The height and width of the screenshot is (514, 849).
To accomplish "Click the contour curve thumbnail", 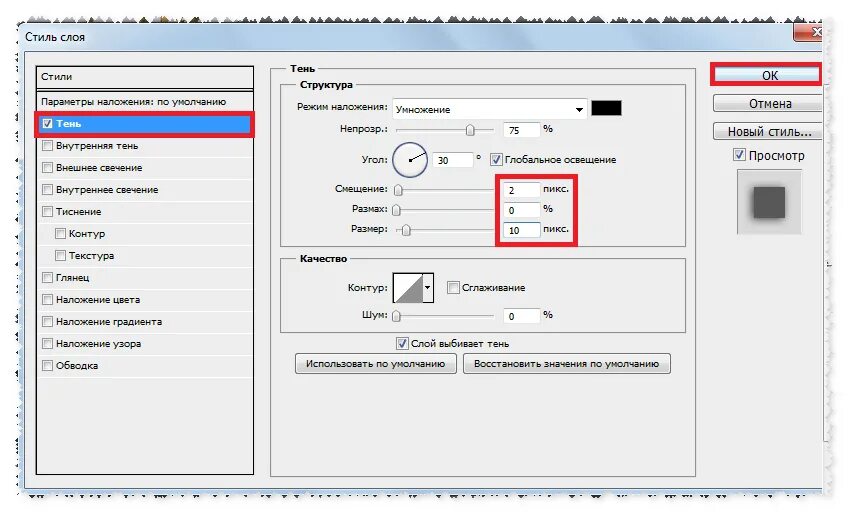I will click(408, 288).
